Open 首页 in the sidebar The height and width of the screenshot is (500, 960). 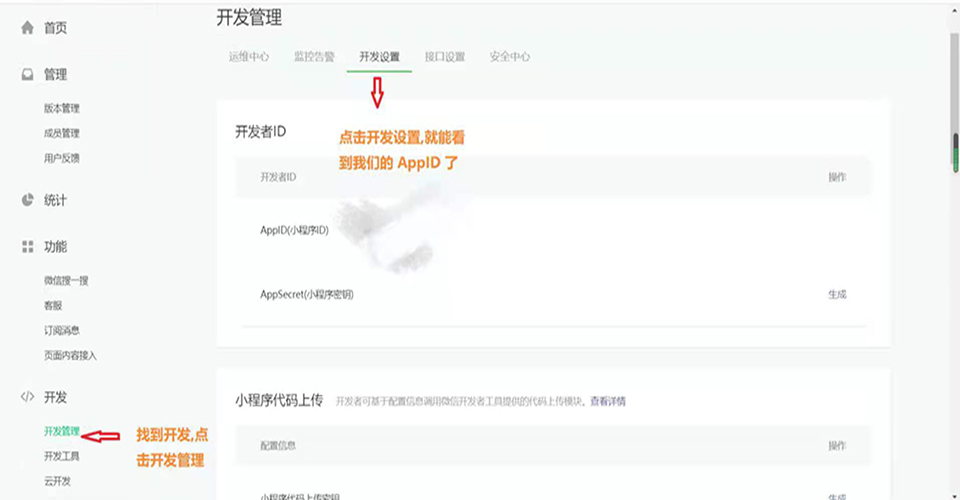tap(55, 28)
